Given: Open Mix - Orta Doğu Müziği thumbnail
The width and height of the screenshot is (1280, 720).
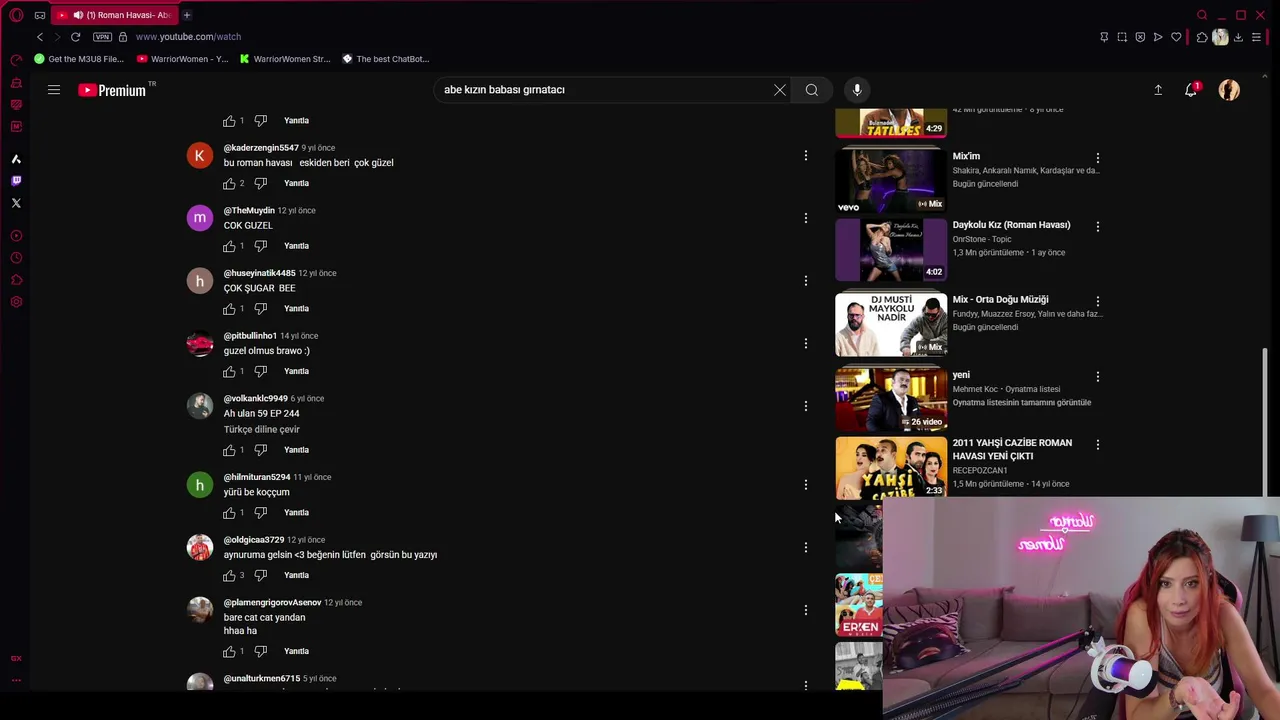Looking at the screenshot, I should point(891,324).
